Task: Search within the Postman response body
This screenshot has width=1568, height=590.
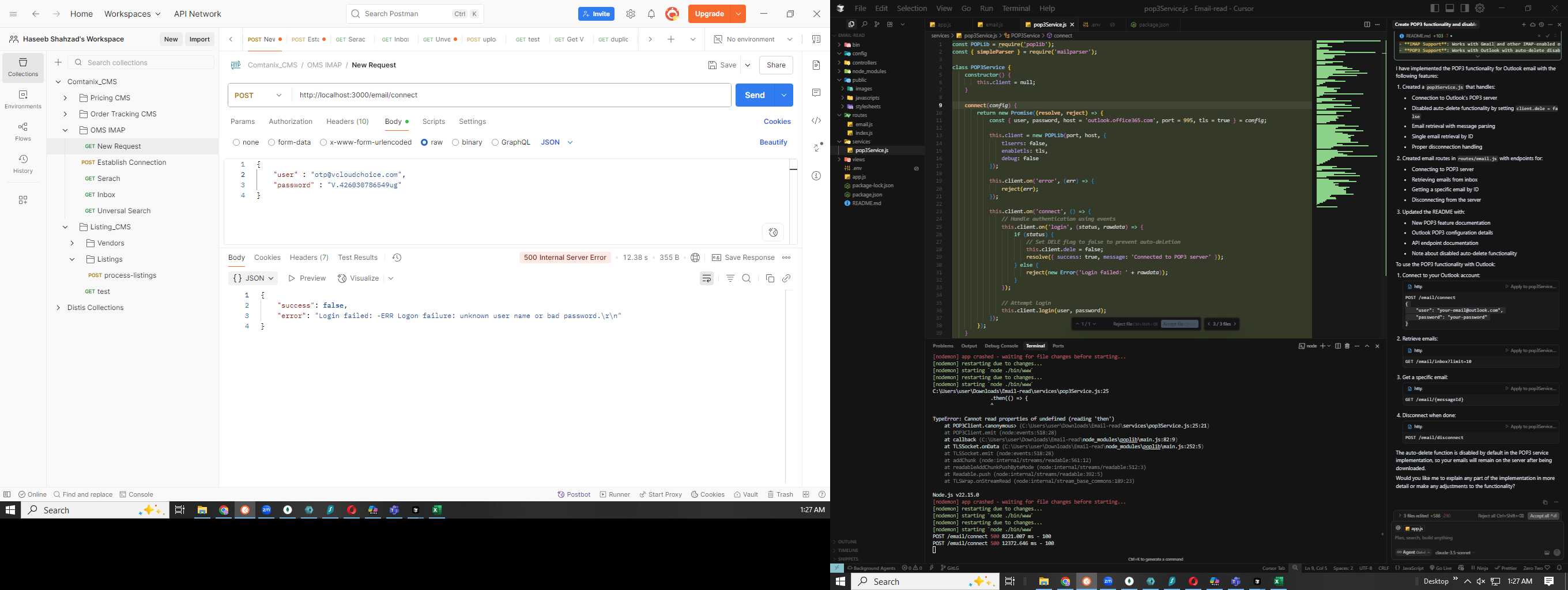Action: click(747, 278)
